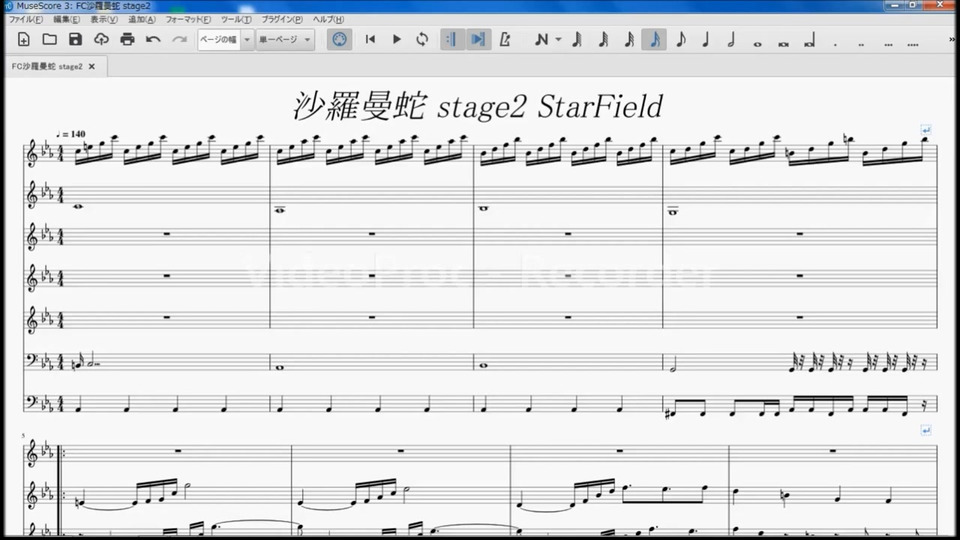Image resolution: width=960 pixels, height=540 pixels.
Task: Toggle MIDI input button
Action: pyautogui.click(x=339, y=40)
